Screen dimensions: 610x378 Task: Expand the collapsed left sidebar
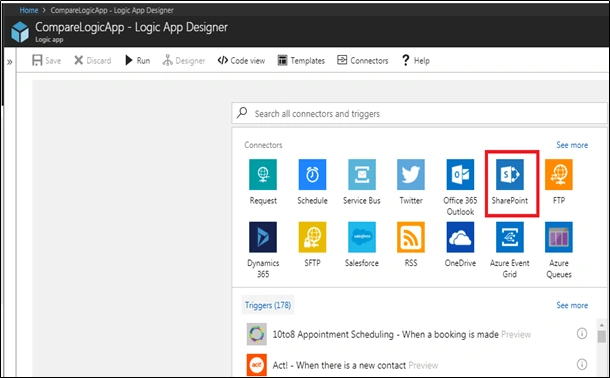[9, 62]
